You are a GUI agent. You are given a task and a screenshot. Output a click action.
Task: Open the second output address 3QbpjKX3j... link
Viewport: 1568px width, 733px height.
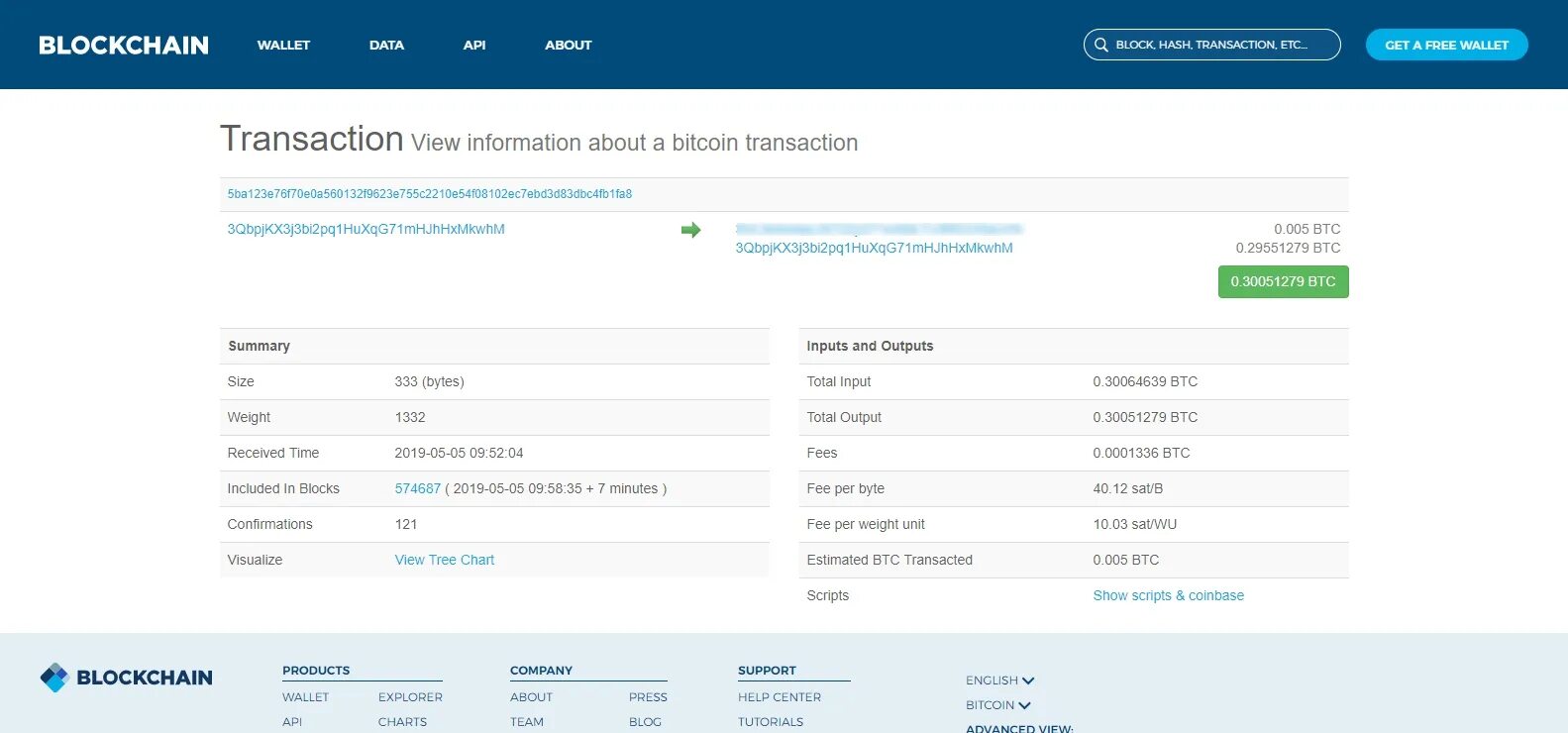pos(874,248)
